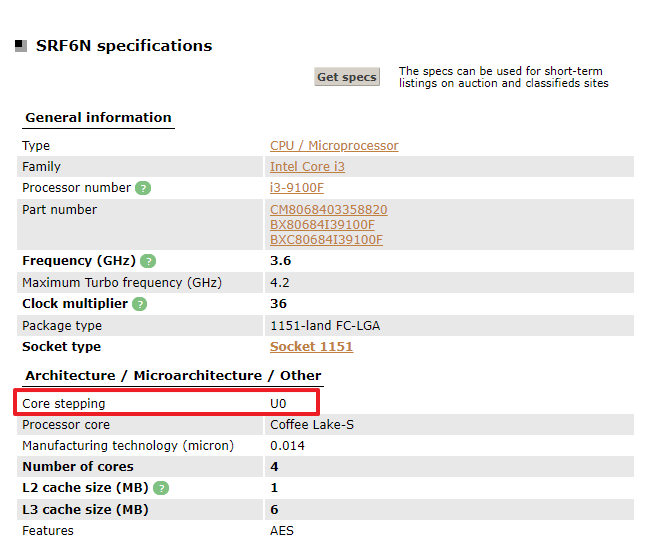Select the Core stepping row label
Screen dimensions: 649x537
pos(63,404)
